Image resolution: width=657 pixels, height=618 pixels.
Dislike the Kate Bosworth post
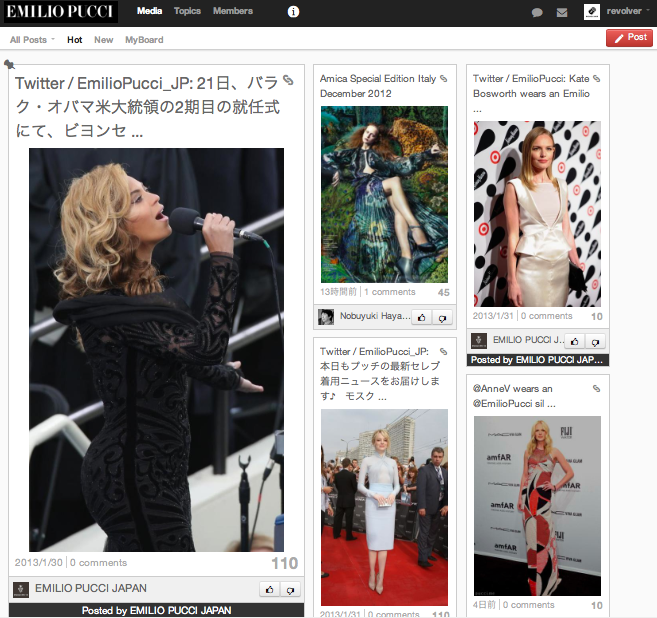point(595,342)
